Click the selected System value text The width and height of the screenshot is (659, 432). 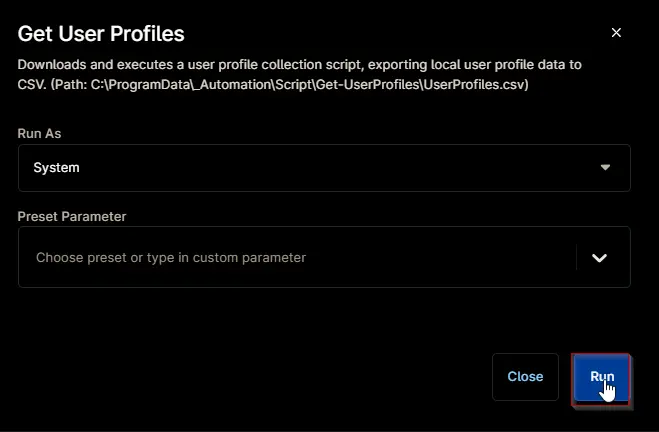point(56,168)
